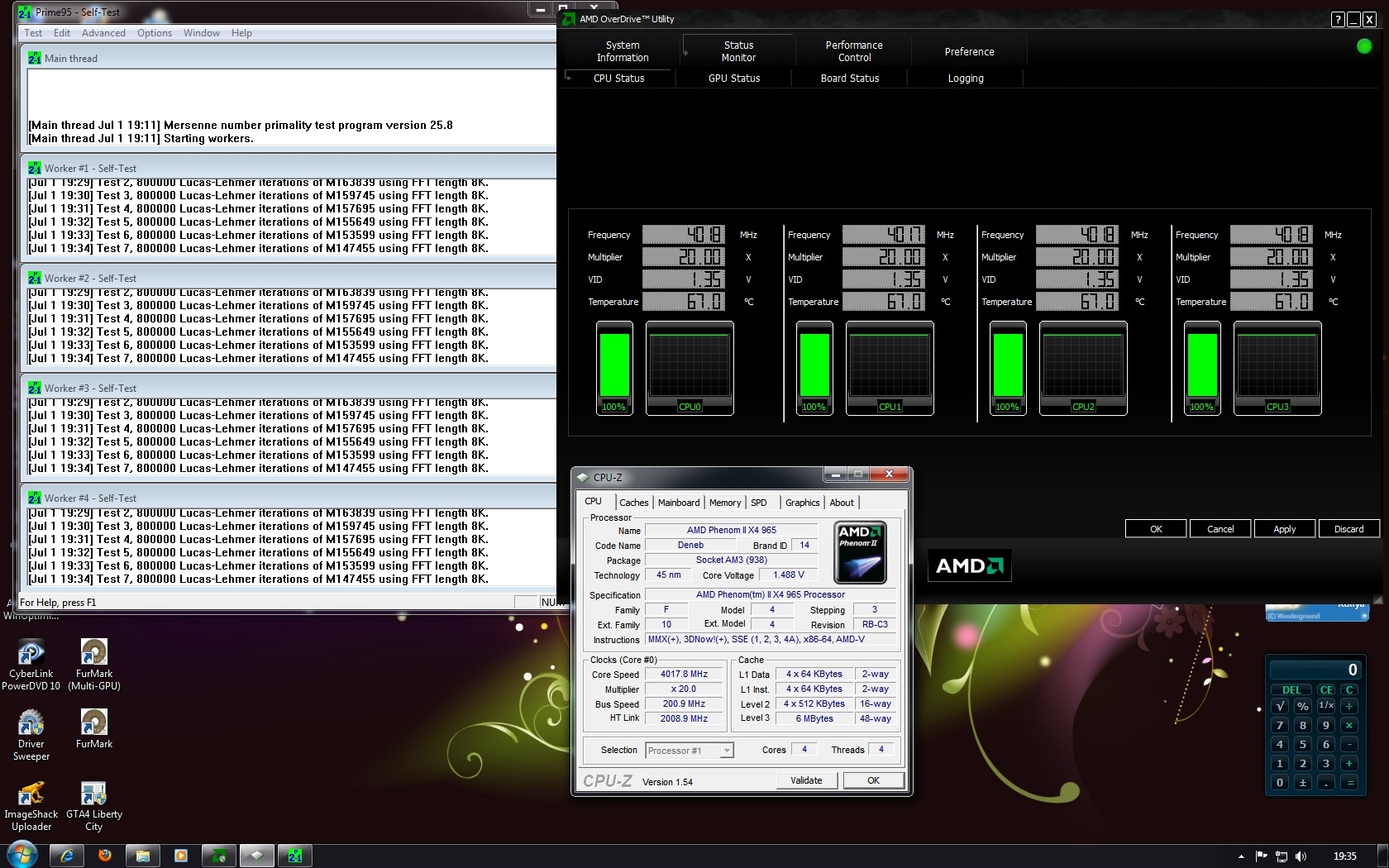Click the OK button in CPU-Z
Image resolution: width=1389 pixels, height=868 pixels.
pyautogui.click(x=873, y=780)
